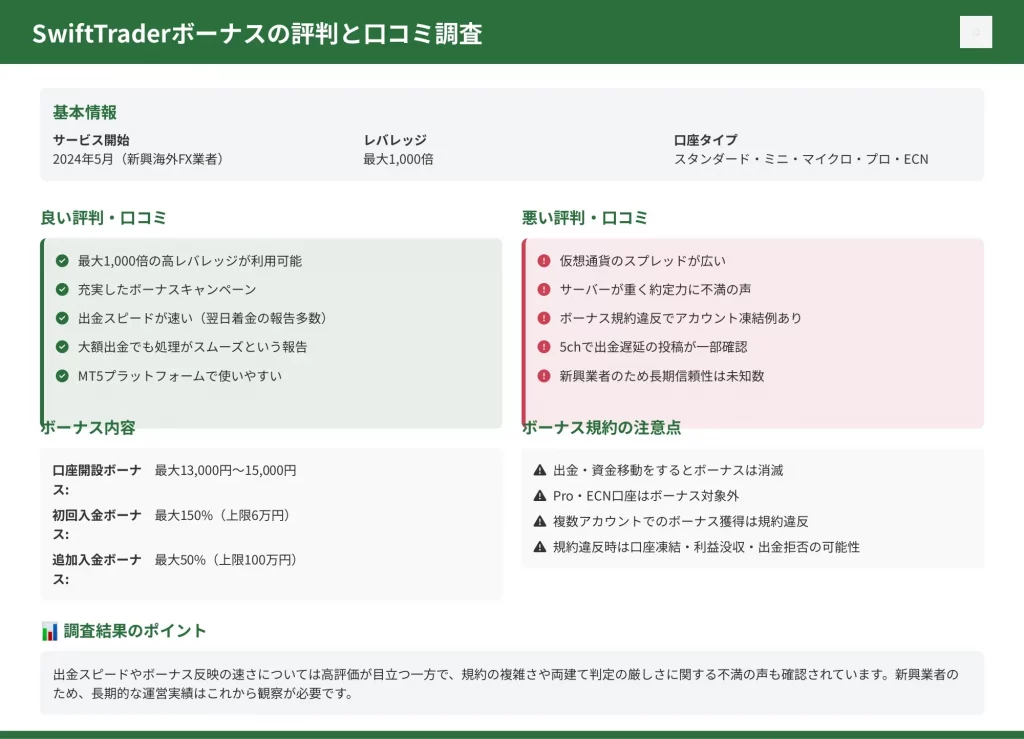Click the warning triangle beside 規約違反時は口座凍結
Screen dimensions: 1024x739
(540, 547)
